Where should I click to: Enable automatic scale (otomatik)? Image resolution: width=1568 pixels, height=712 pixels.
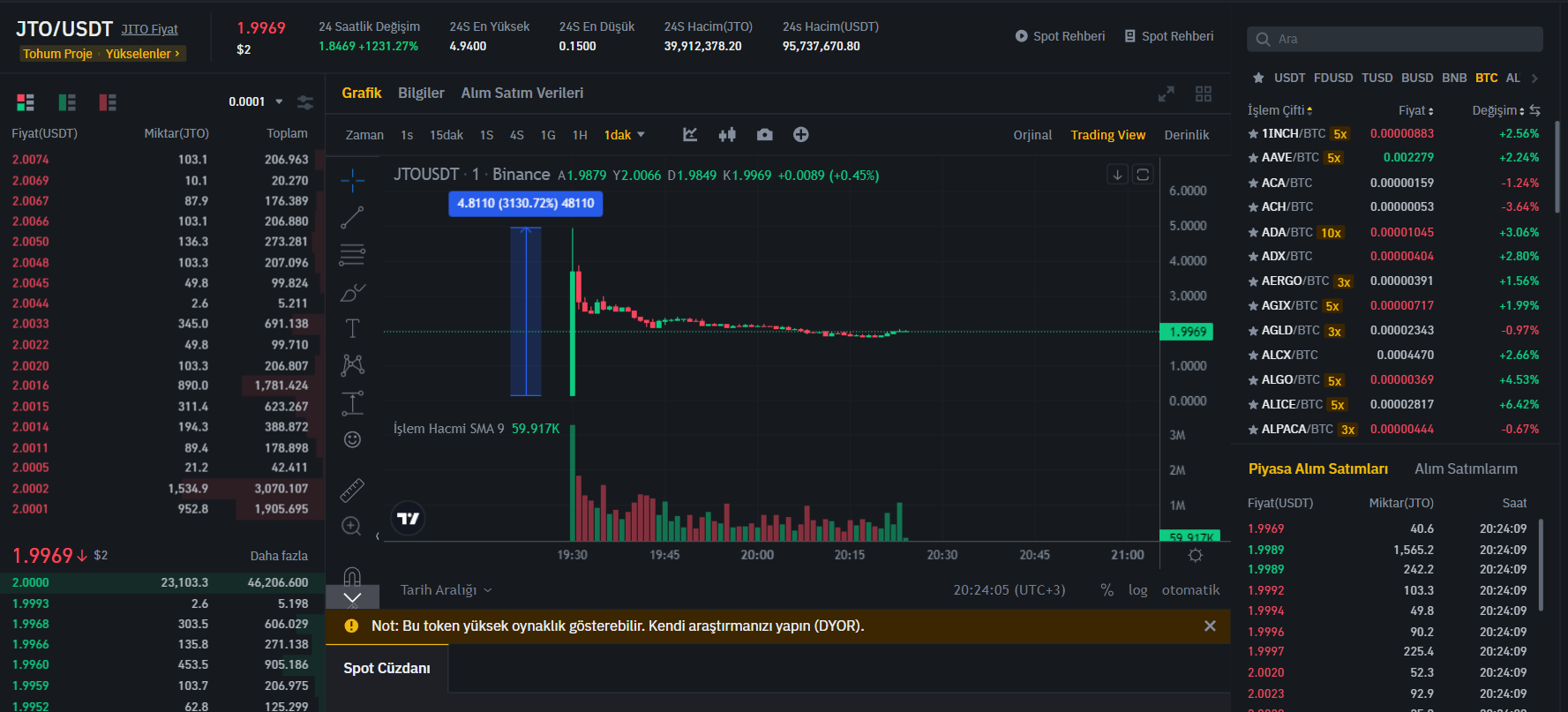pyautogui.click(x=1190, y=590)
